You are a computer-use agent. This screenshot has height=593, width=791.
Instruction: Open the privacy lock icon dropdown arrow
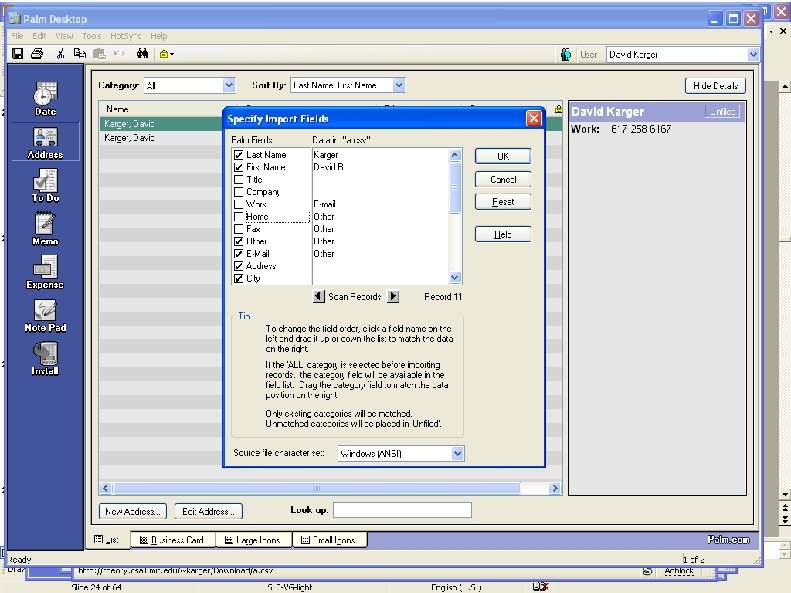[x=172, y=54]
